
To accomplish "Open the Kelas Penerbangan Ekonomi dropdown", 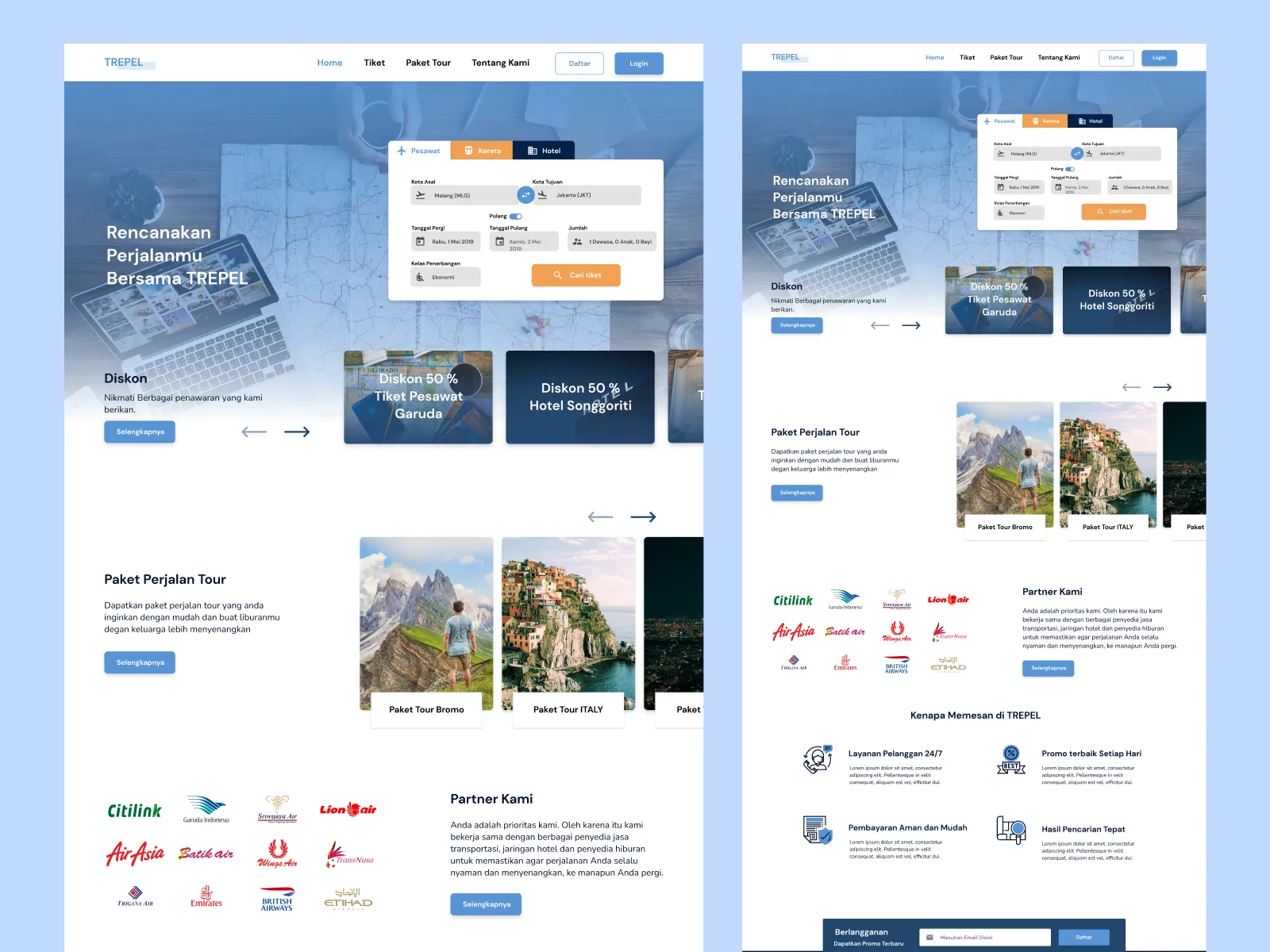I will (444, 276).
